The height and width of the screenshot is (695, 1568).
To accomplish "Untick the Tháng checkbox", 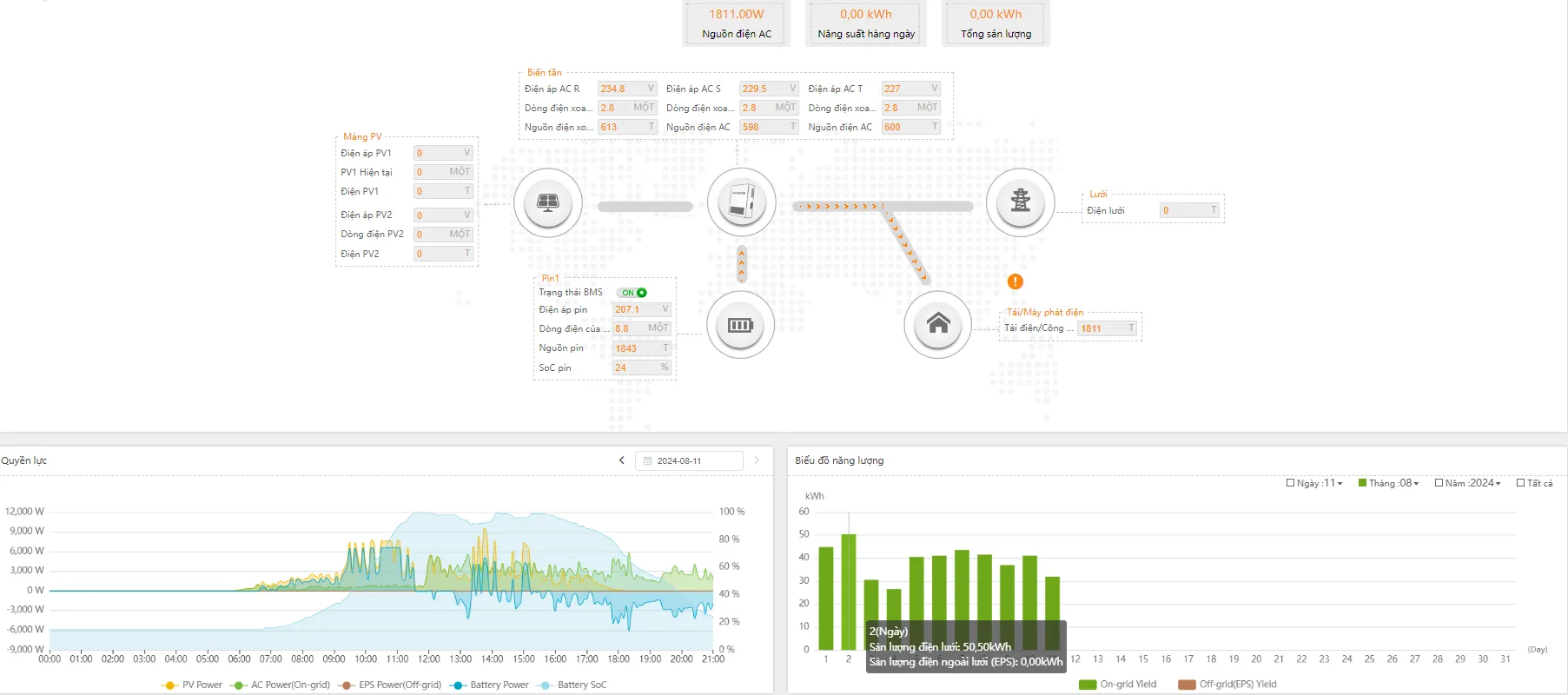I will pos(1363,483).
